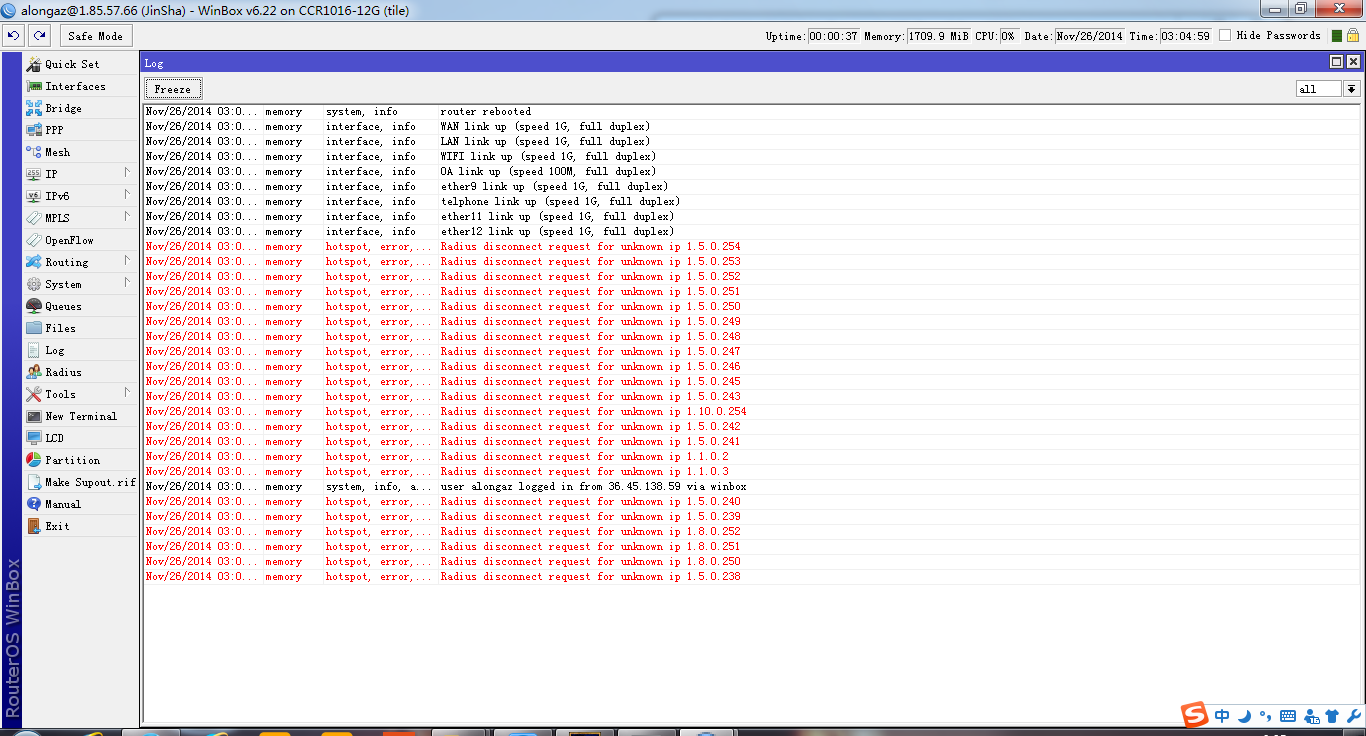Close the Log sub-window
Screen dimensions: 1366x736
coord(1352,62)
